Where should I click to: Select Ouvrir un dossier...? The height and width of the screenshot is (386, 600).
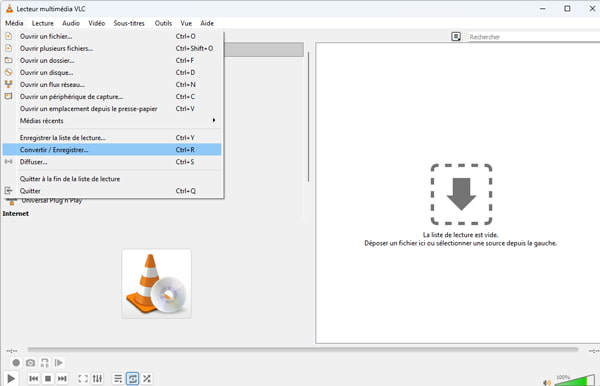[112, 60]
